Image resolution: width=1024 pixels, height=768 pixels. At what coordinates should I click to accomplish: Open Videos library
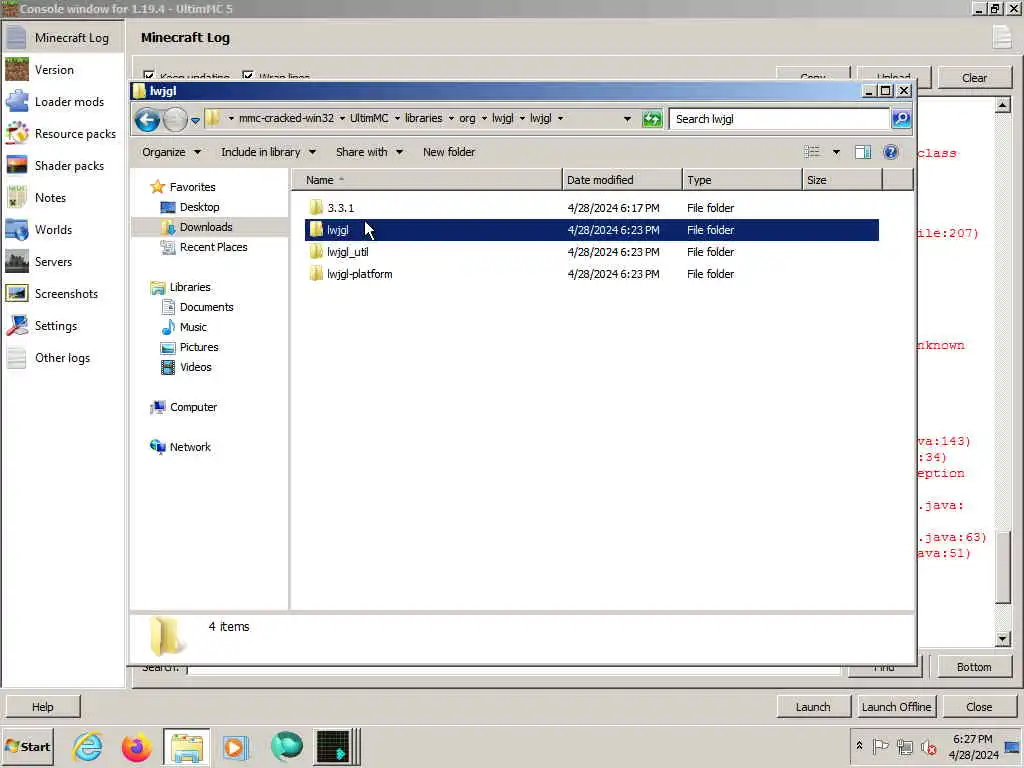(x=195, y=367)
